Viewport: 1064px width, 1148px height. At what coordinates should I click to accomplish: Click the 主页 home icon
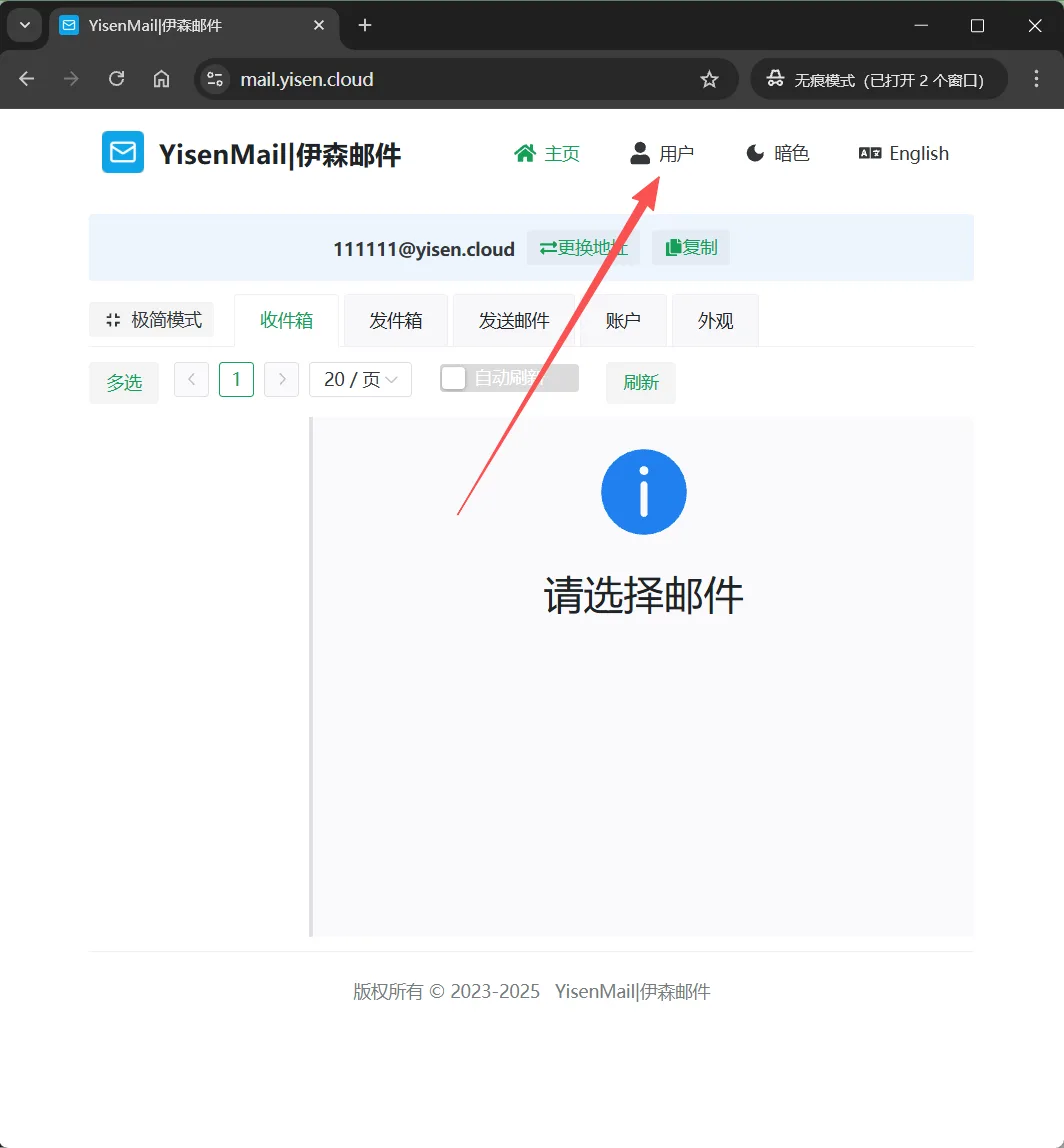[x=525, y=153]
